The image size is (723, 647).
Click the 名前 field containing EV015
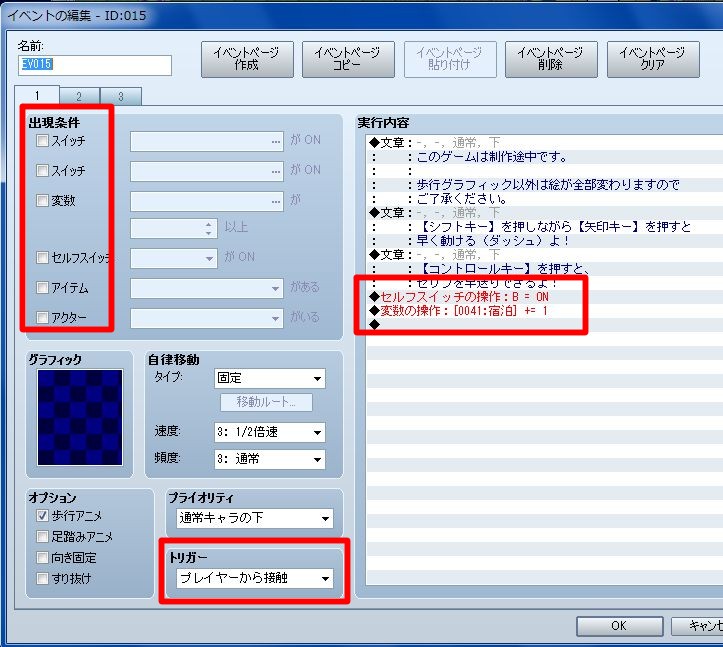[x=95, y=65]
